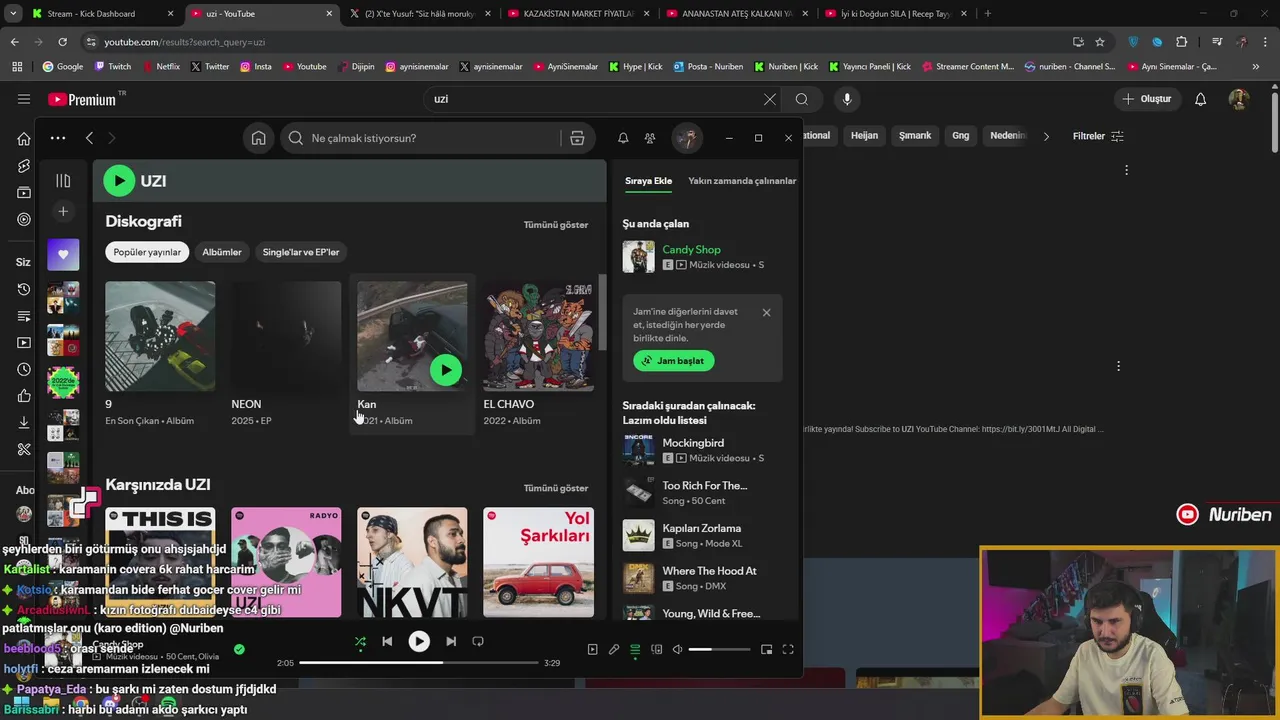Open Spotify three-dots menu

pos(58,138)
